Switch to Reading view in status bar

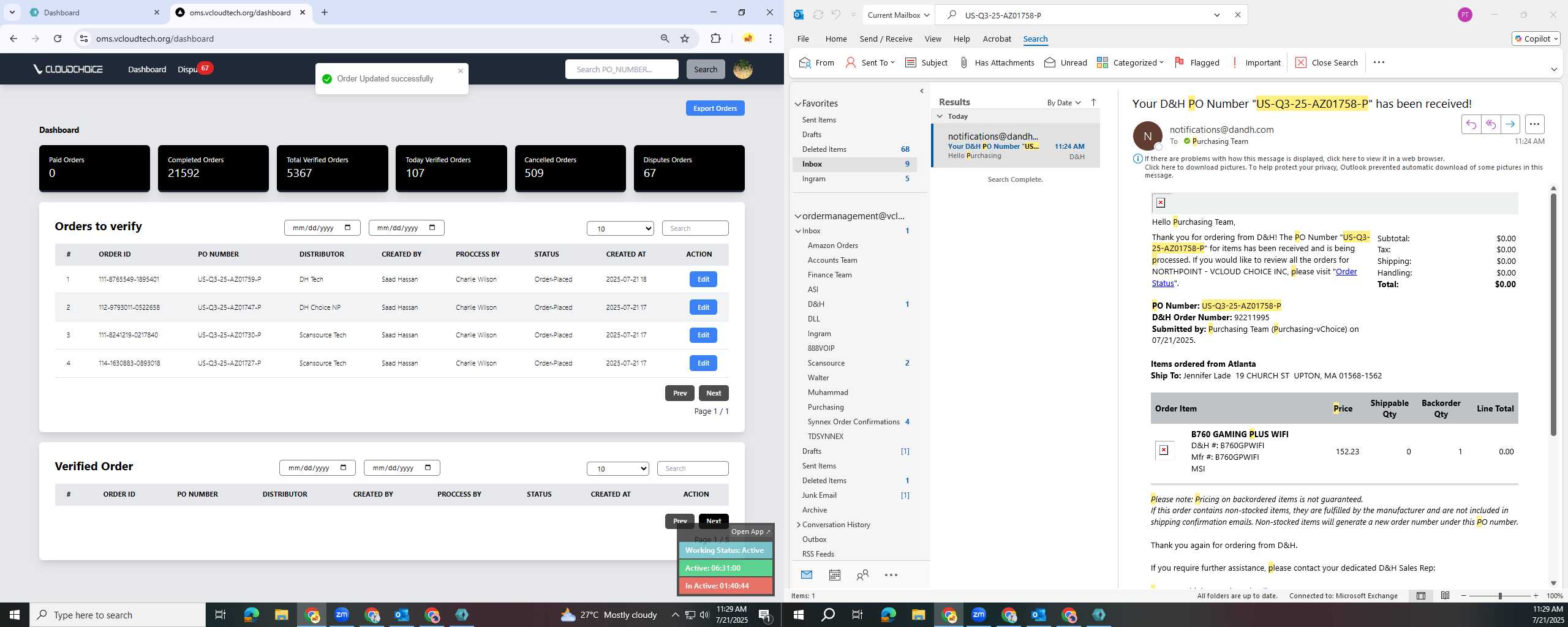coord(1445,595)
